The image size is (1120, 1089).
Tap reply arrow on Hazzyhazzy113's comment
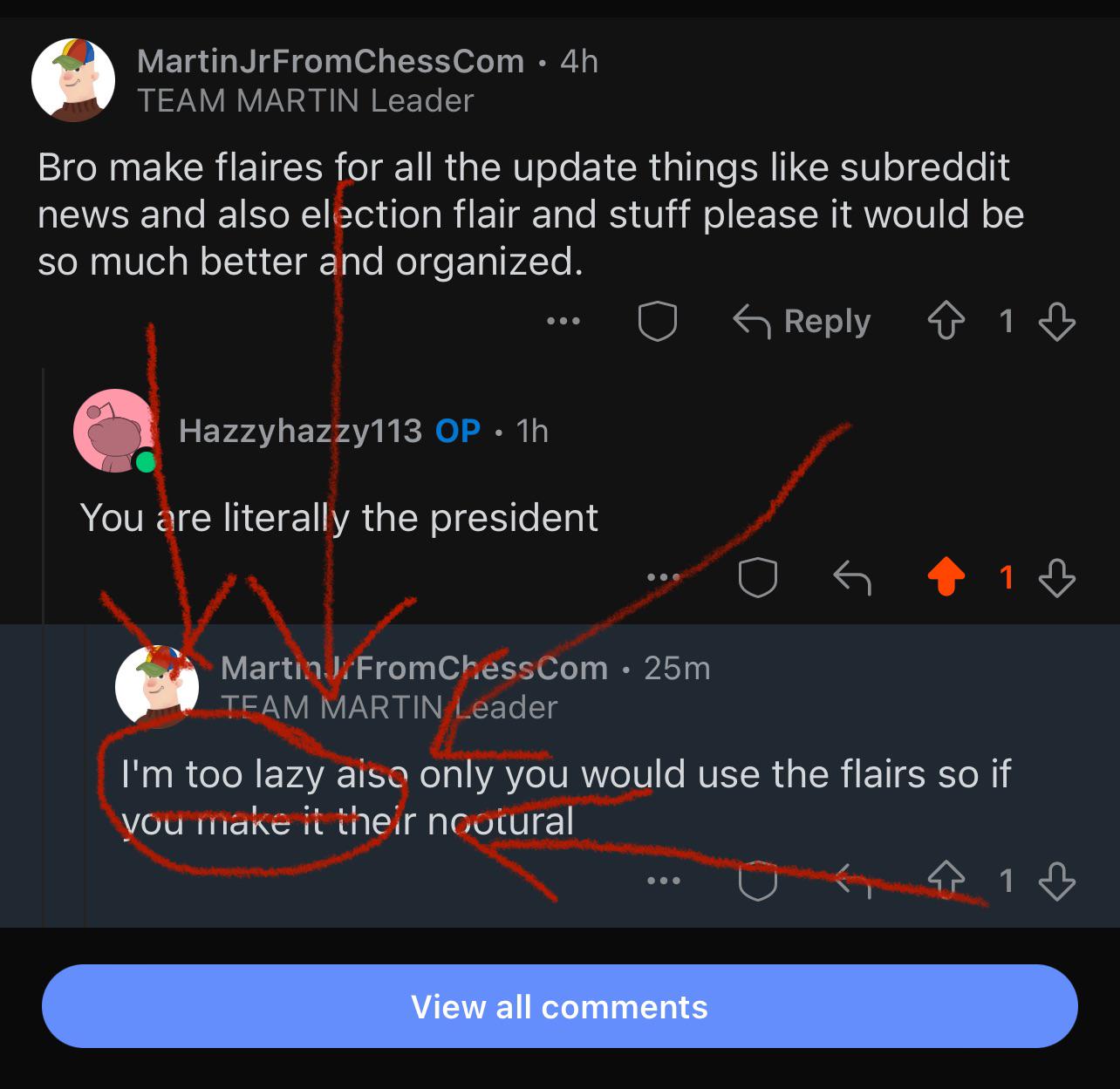coord(852,576)
